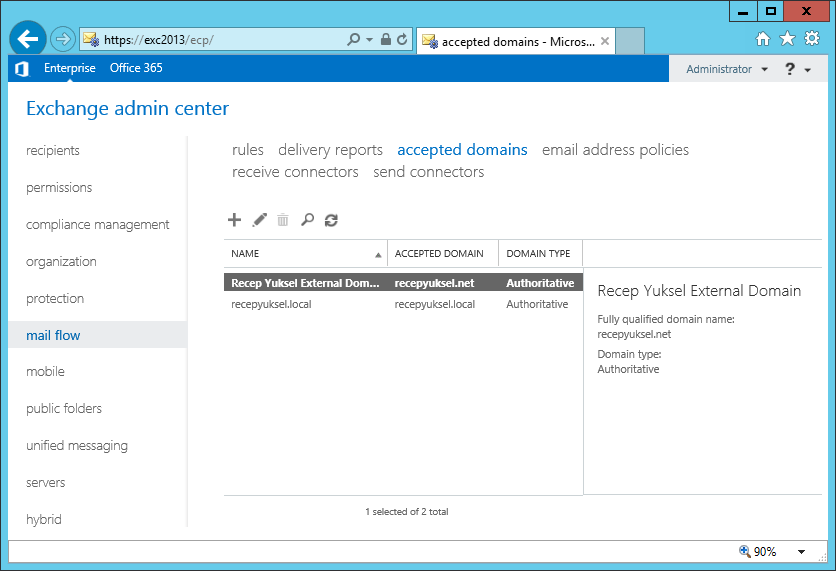
Task: Go to organization in the sidebar
Action: click(61, 262)
